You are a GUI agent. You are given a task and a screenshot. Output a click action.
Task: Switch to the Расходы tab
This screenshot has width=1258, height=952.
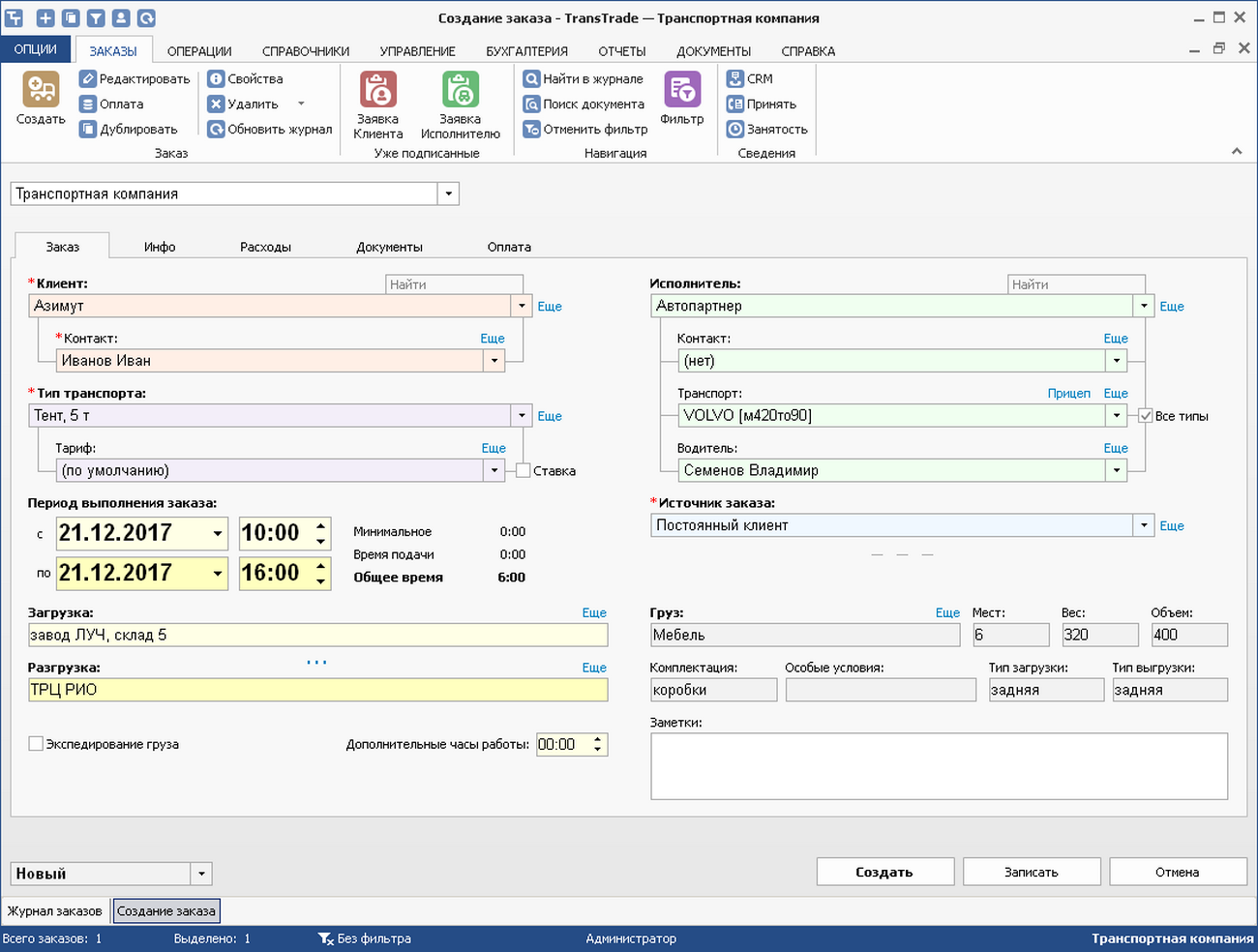click(265, 247)
